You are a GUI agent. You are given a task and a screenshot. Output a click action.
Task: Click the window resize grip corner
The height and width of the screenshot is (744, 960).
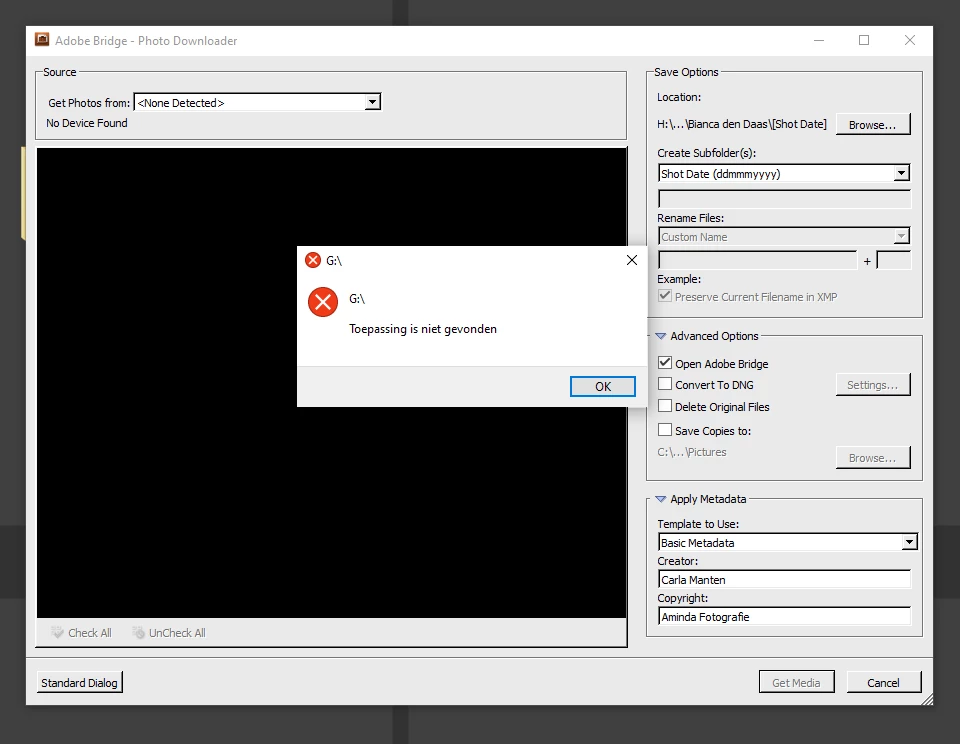[x=927, y=699]
